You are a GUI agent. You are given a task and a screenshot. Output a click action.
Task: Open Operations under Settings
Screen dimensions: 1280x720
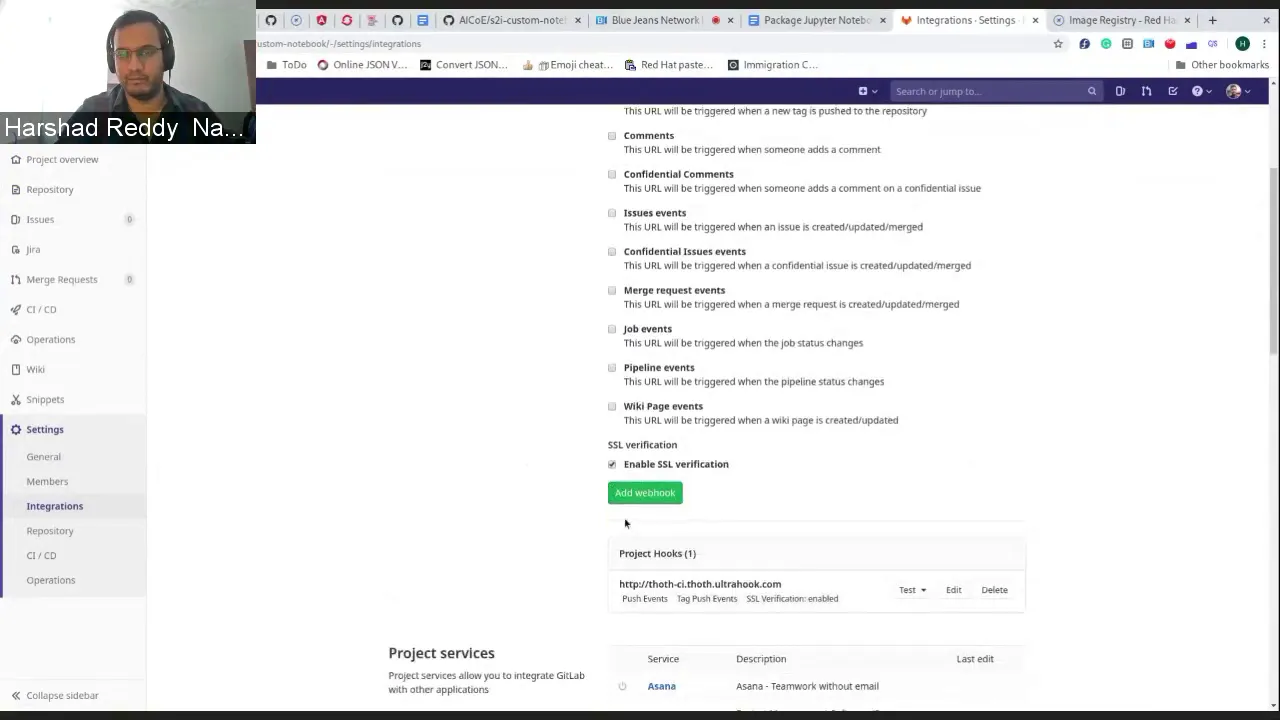(51, 580)
